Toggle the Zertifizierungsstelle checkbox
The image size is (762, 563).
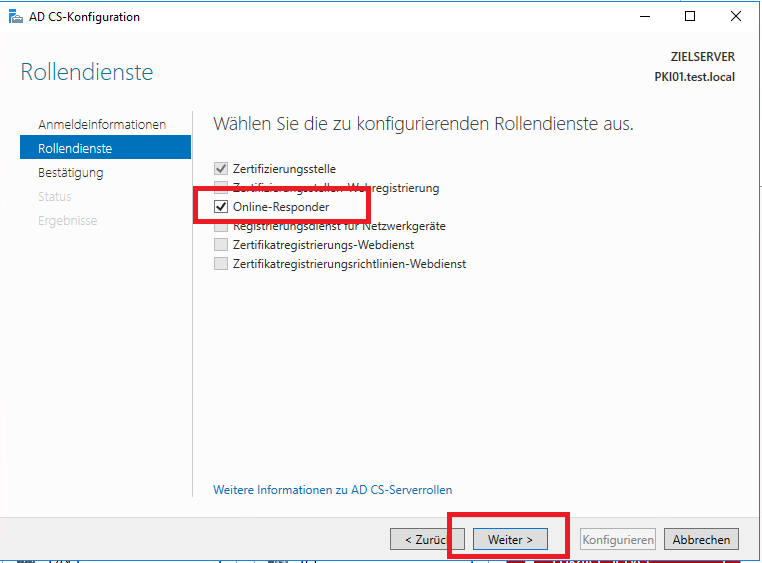click(221, 169)
